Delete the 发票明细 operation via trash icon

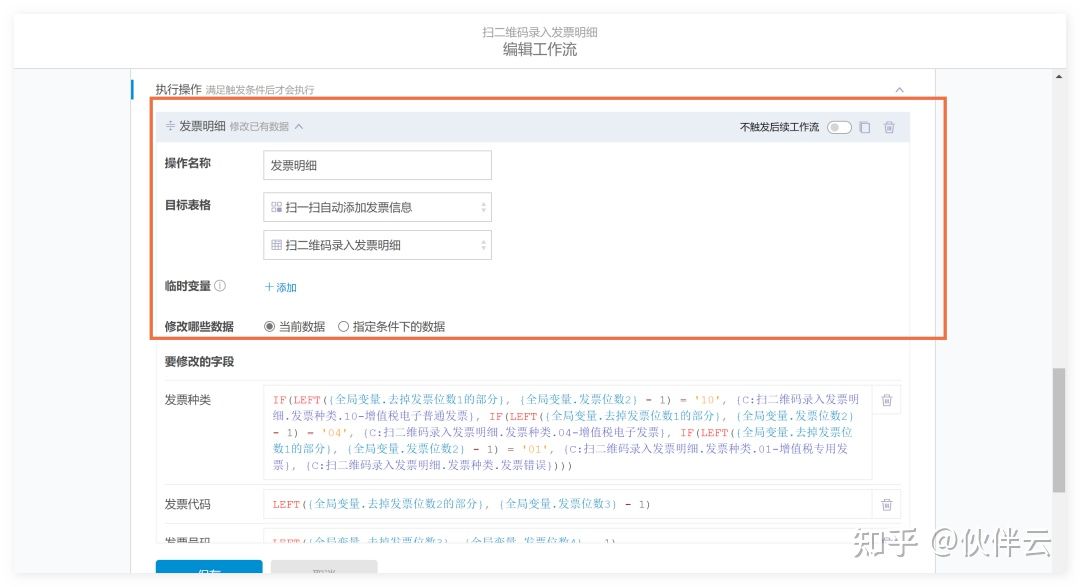pos(888,127)
